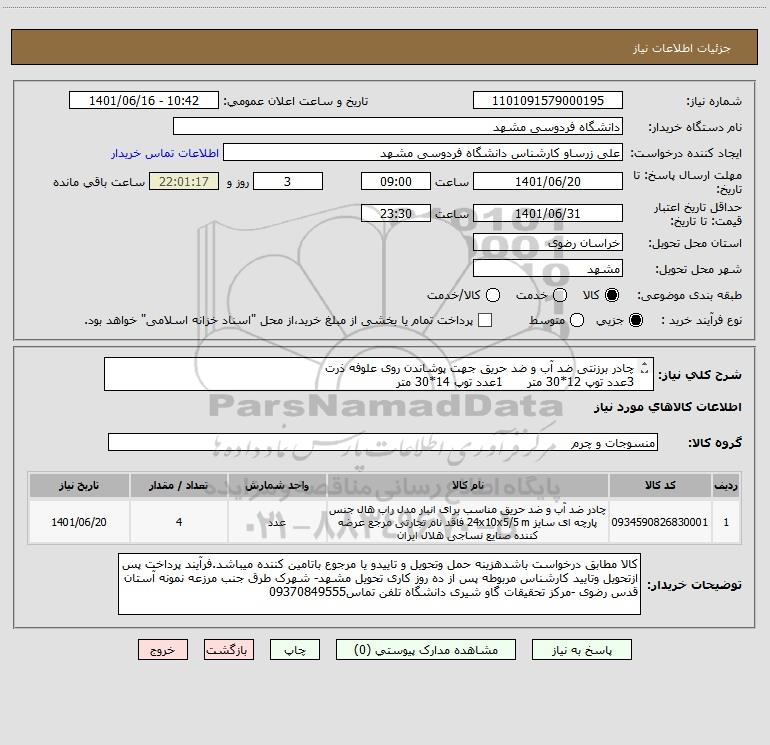
Task: Click the unit cell عدد
Action: pyautogui.click(x=277, y=522)
